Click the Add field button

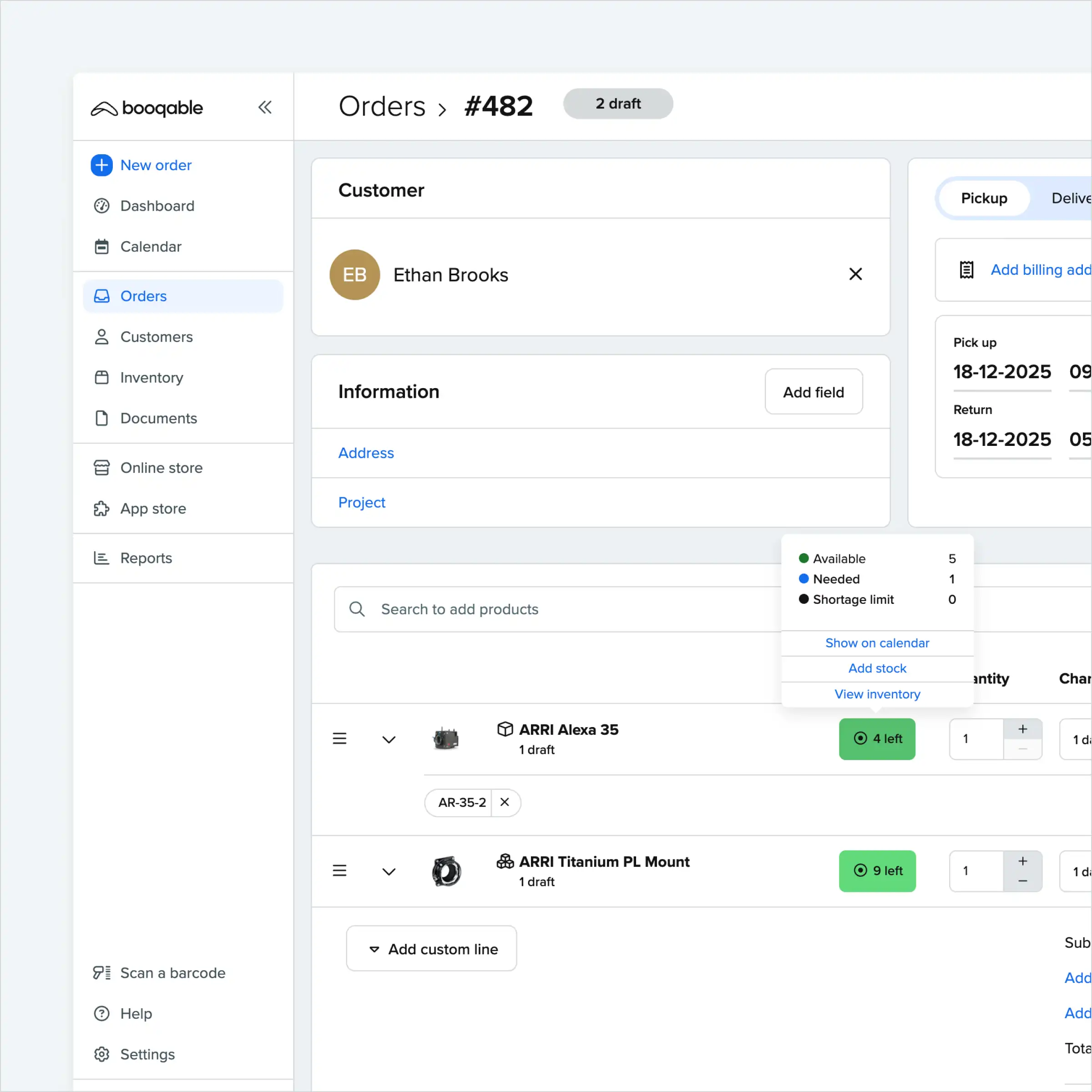814,392
